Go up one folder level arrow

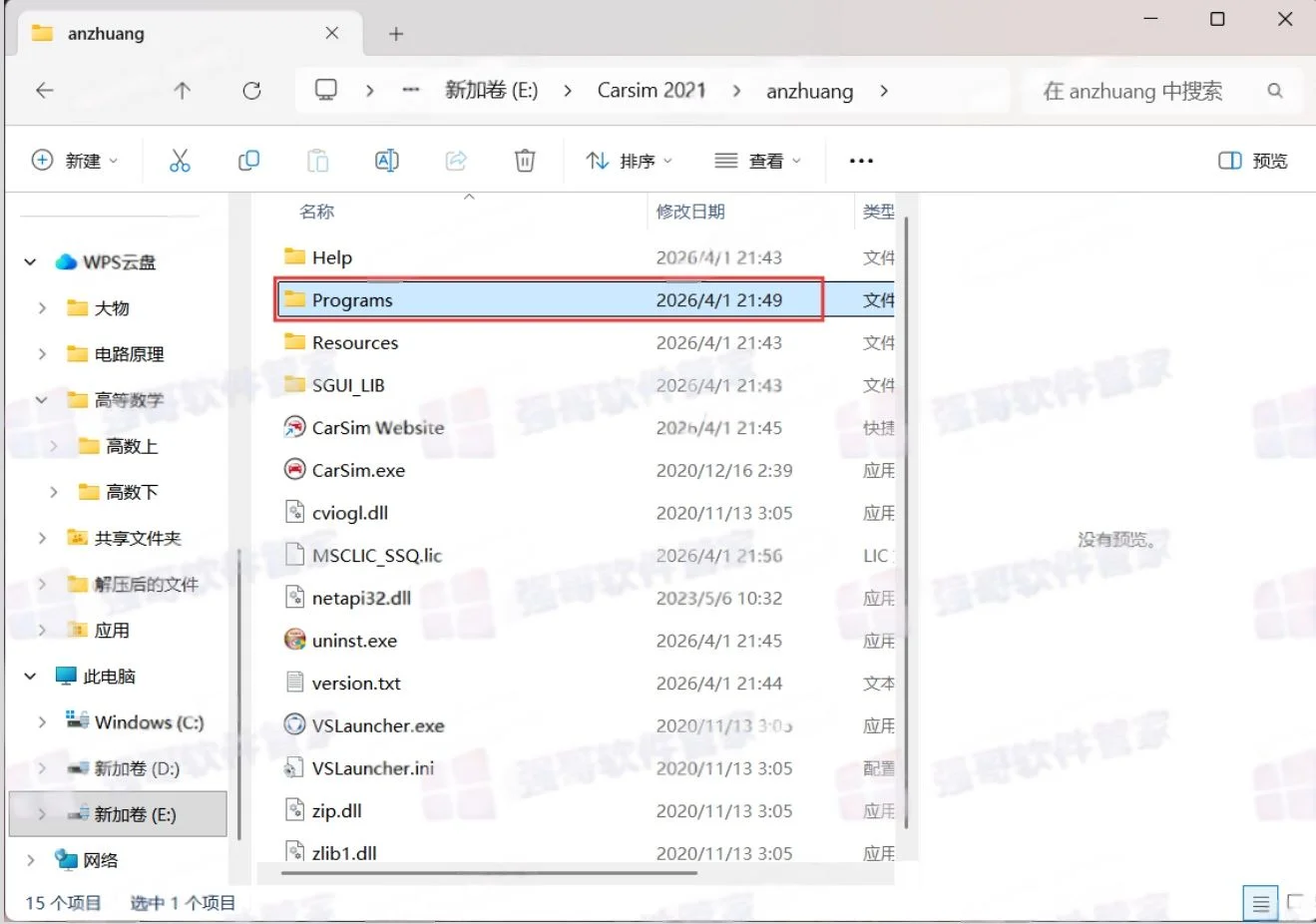[x=182, y=91]
